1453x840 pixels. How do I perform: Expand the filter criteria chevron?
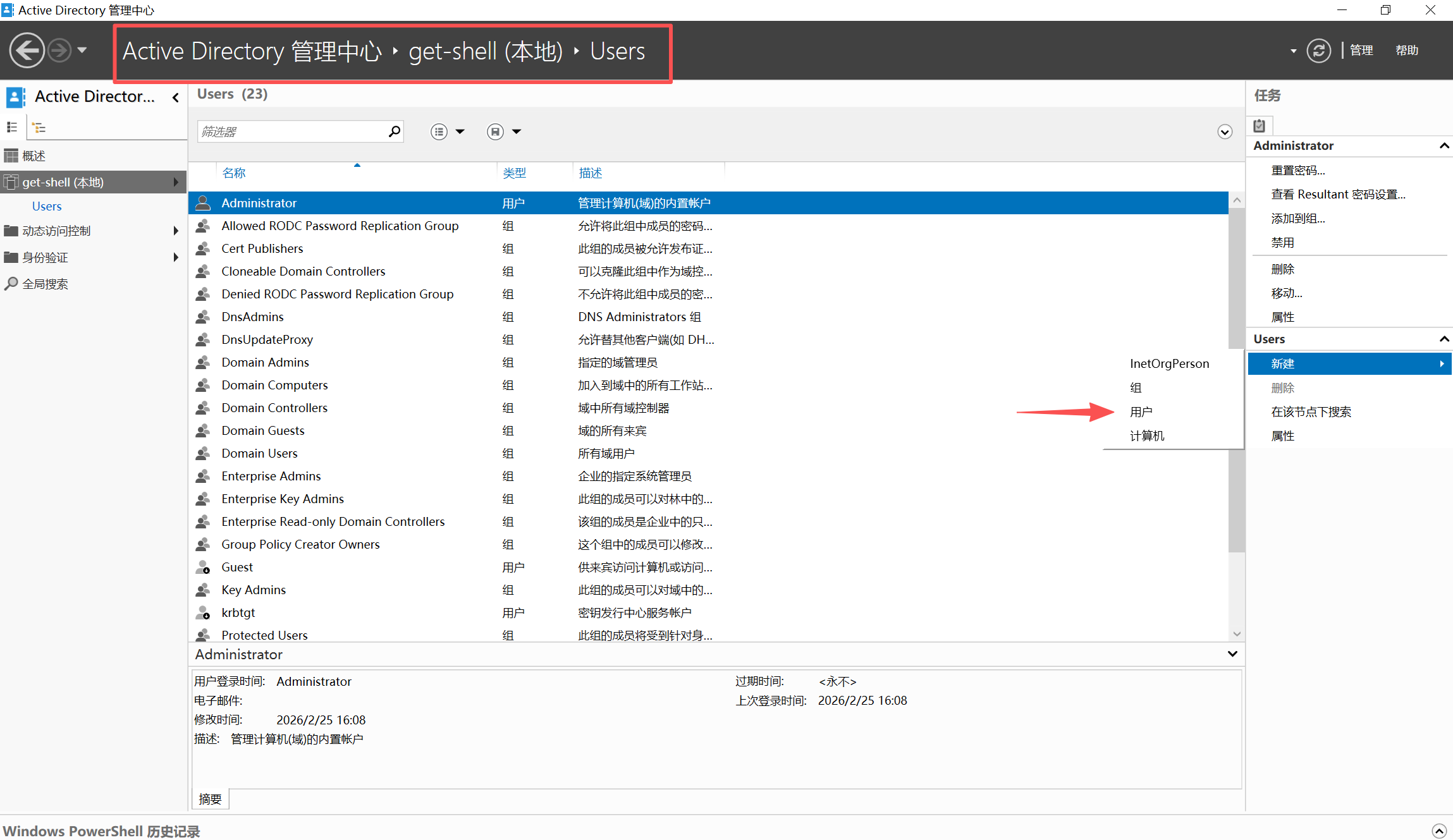pos(1225,132)
